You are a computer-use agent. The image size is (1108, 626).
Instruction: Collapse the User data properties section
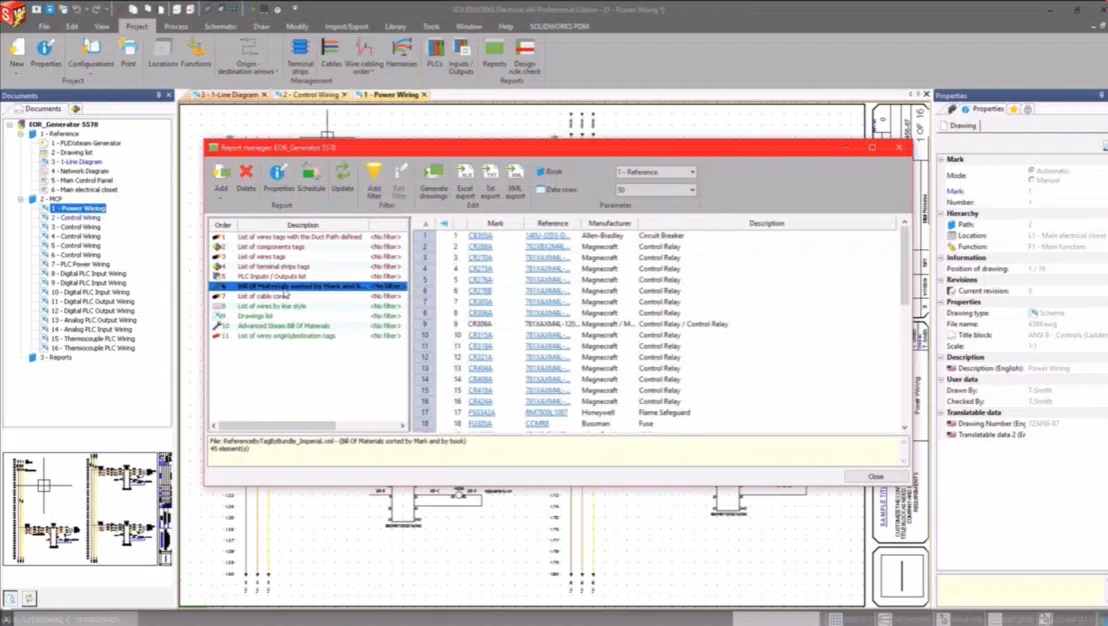coord(941,379)
